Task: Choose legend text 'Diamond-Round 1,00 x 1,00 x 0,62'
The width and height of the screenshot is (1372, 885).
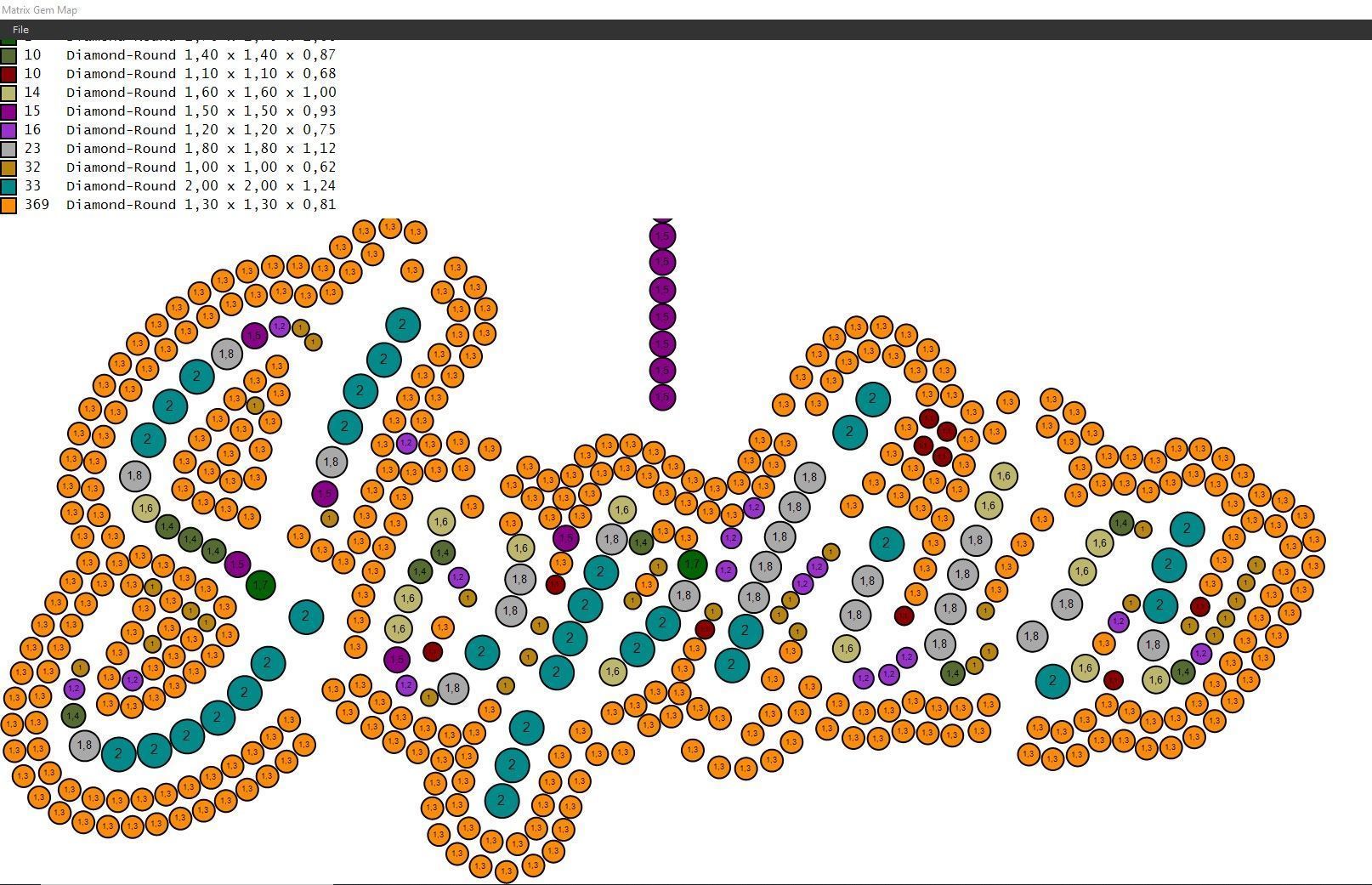Action: point(201,167)
